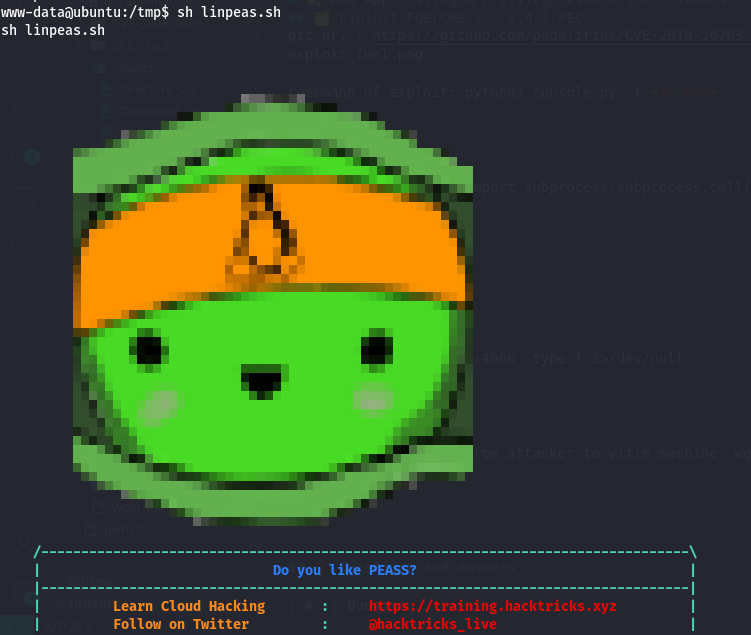
Task: Click the PEASS pea mascot's left eye
Action: coord(149,350)
